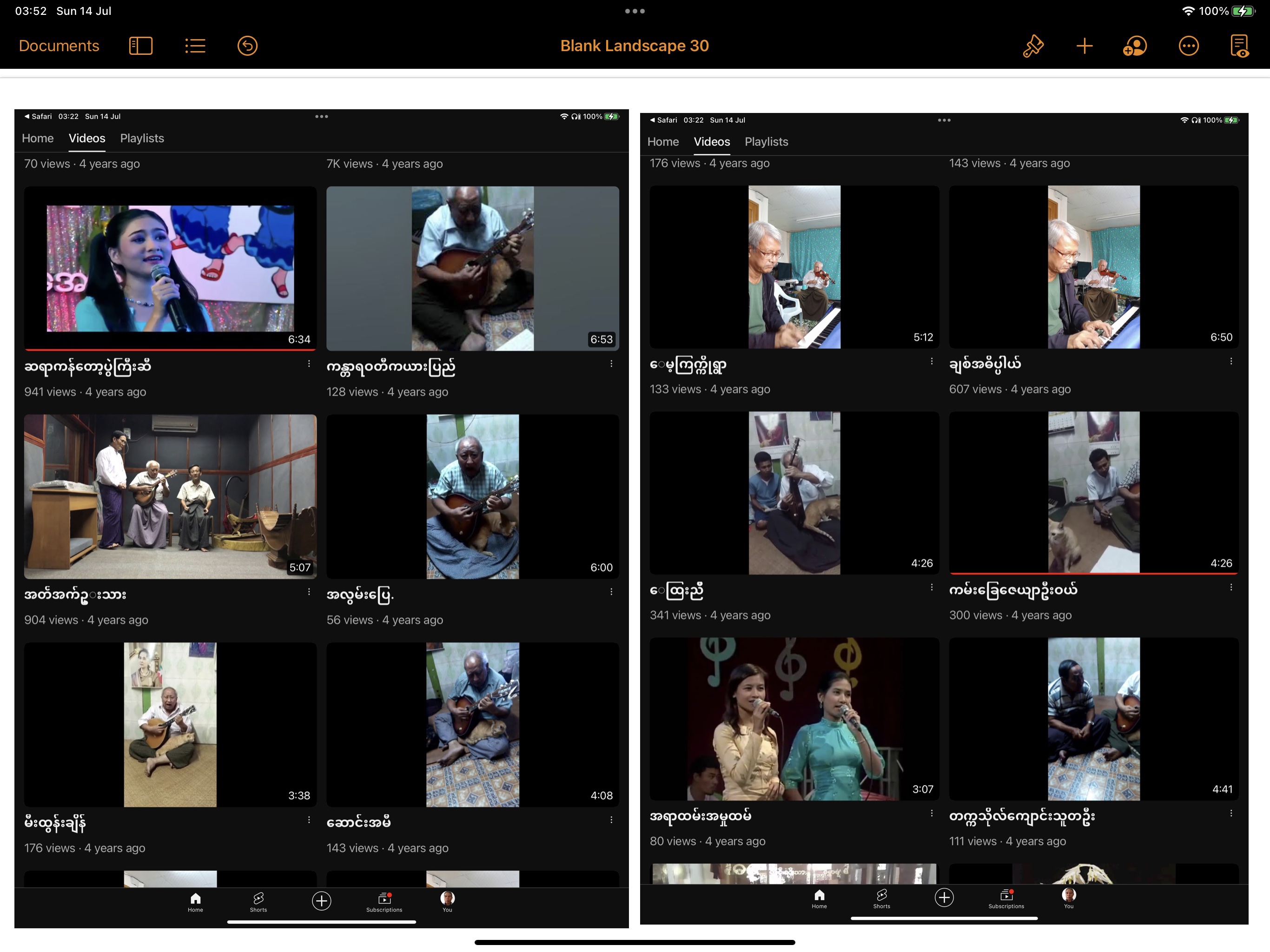Click red progress bar under 6:34 video
The height and width of the screenshot is (952, 1270).
170,349
